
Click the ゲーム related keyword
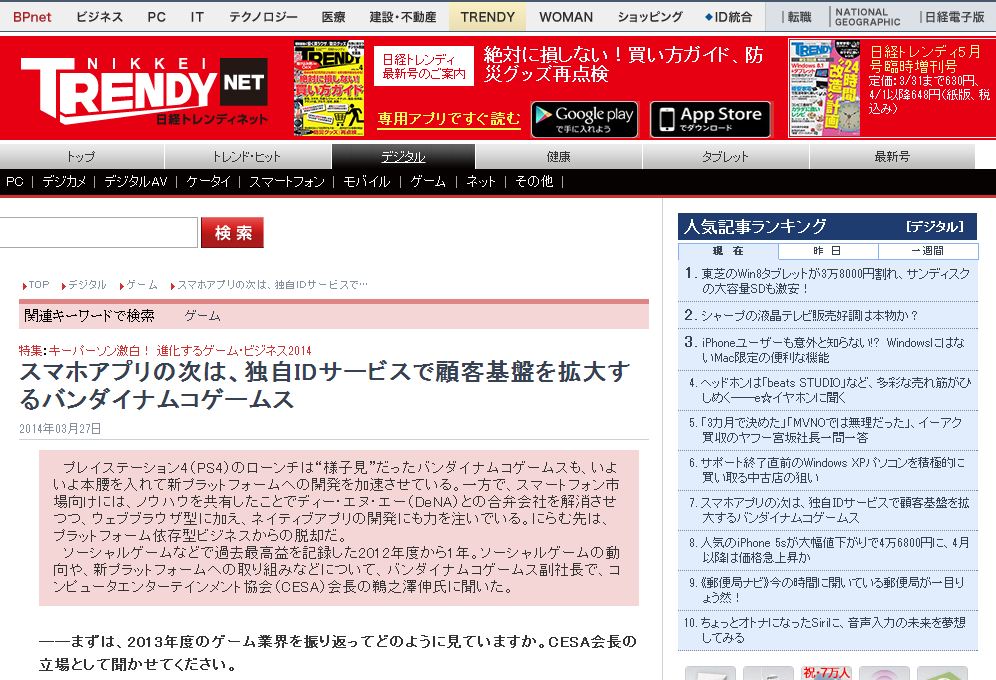pyautogui.click(x=202, y=316)
